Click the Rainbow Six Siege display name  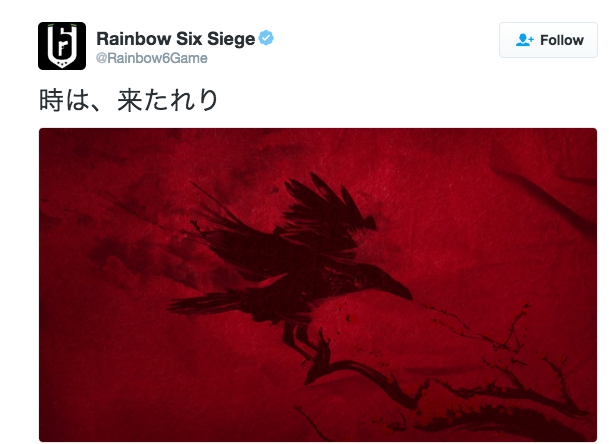(x=176, y=38)
